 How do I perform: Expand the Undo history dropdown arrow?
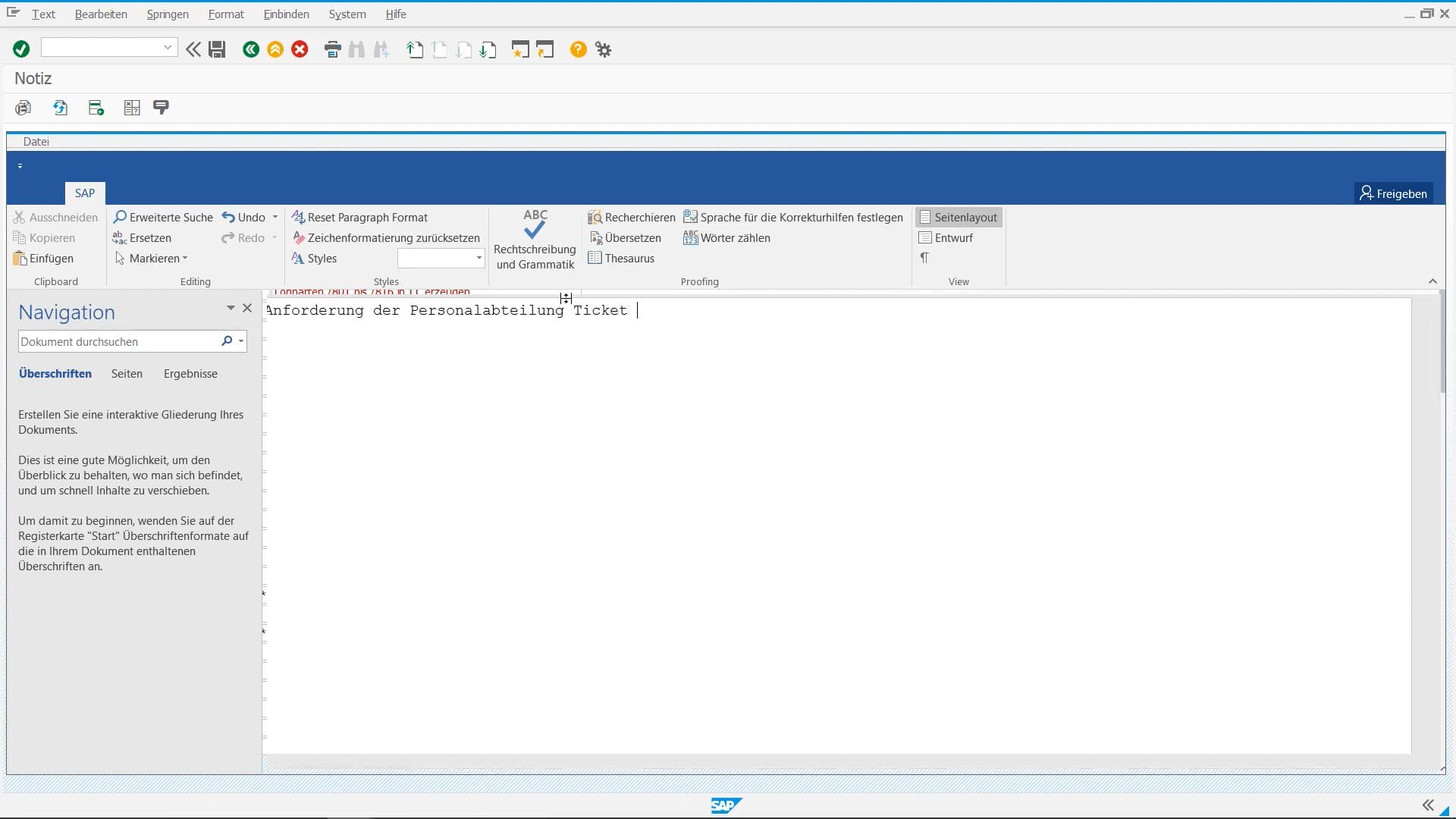point(275,218)
